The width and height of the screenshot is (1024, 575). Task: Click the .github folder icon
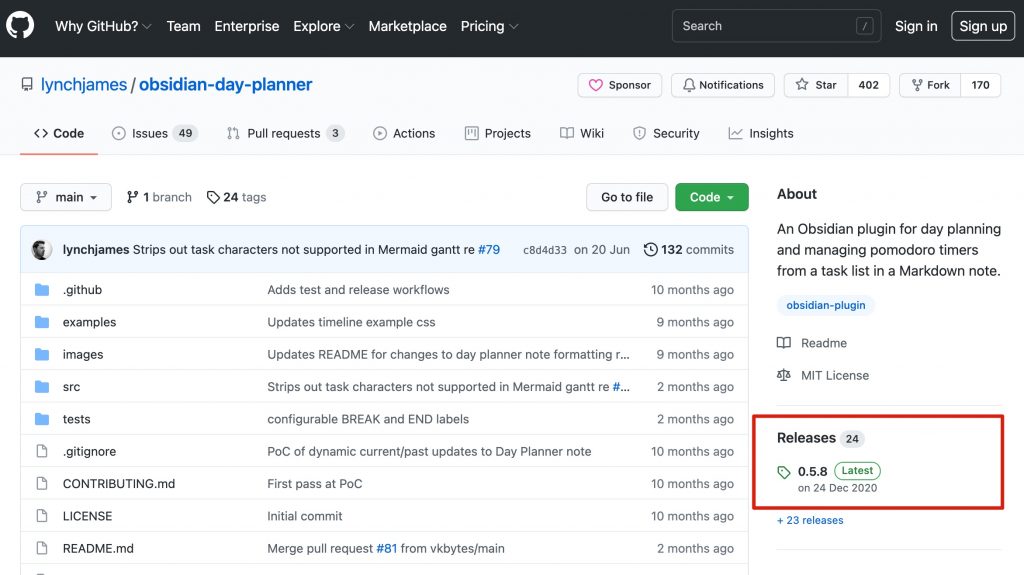[x=42, y=289]
